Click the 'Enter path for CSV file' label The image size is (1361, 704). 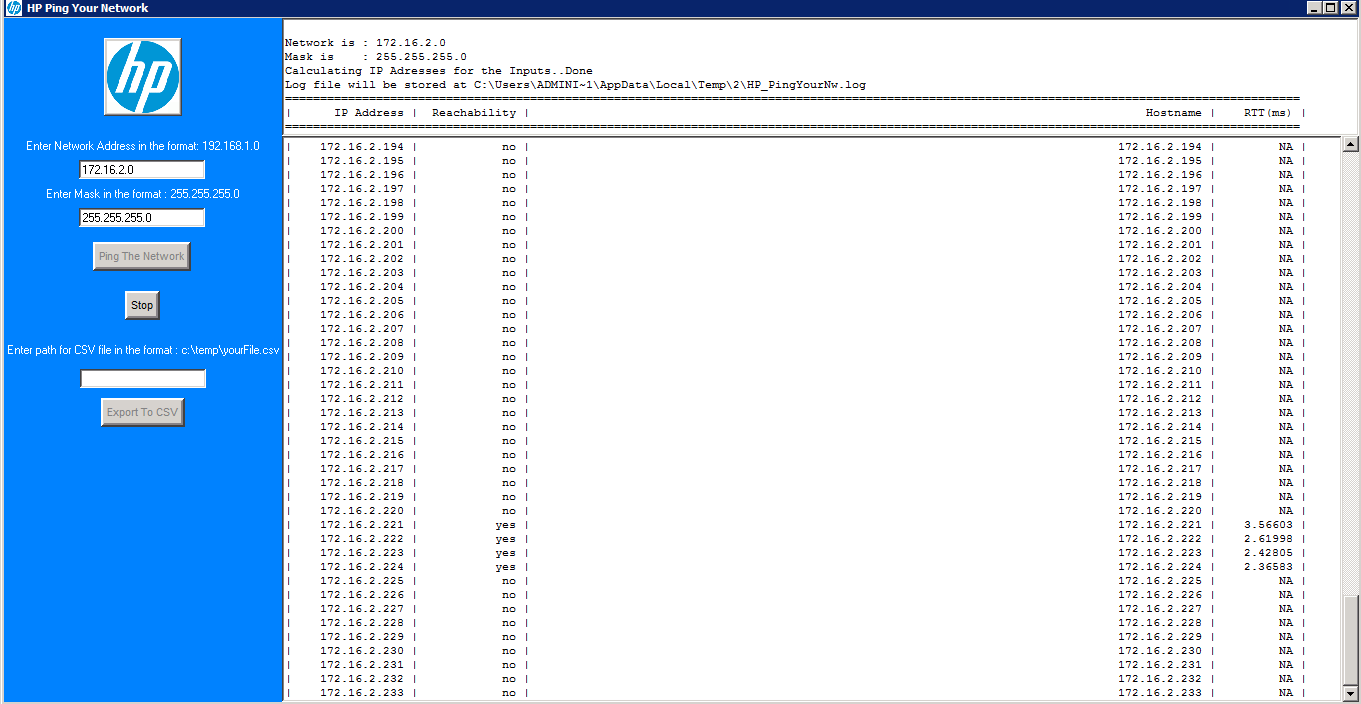143,350
